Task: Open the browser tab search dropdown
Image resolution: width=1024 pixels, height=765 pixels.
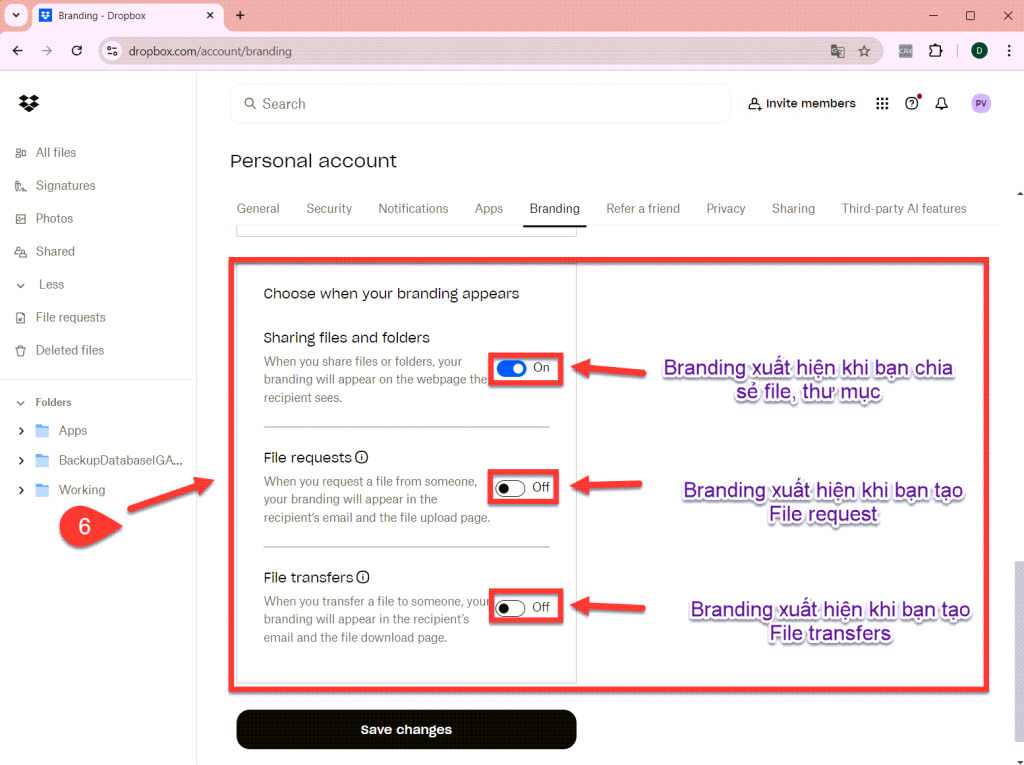Action: pos(16,15)
